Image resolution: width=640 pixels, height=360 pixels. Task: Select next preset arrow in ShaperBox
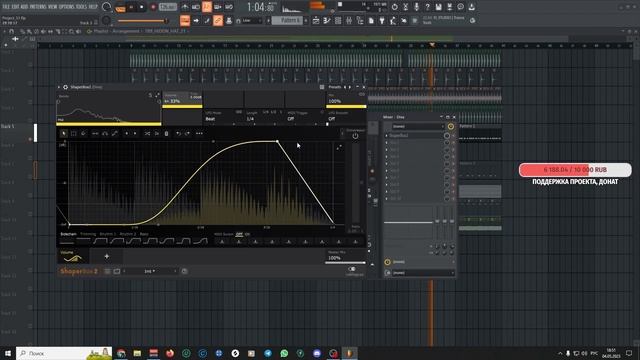point(350,87)
